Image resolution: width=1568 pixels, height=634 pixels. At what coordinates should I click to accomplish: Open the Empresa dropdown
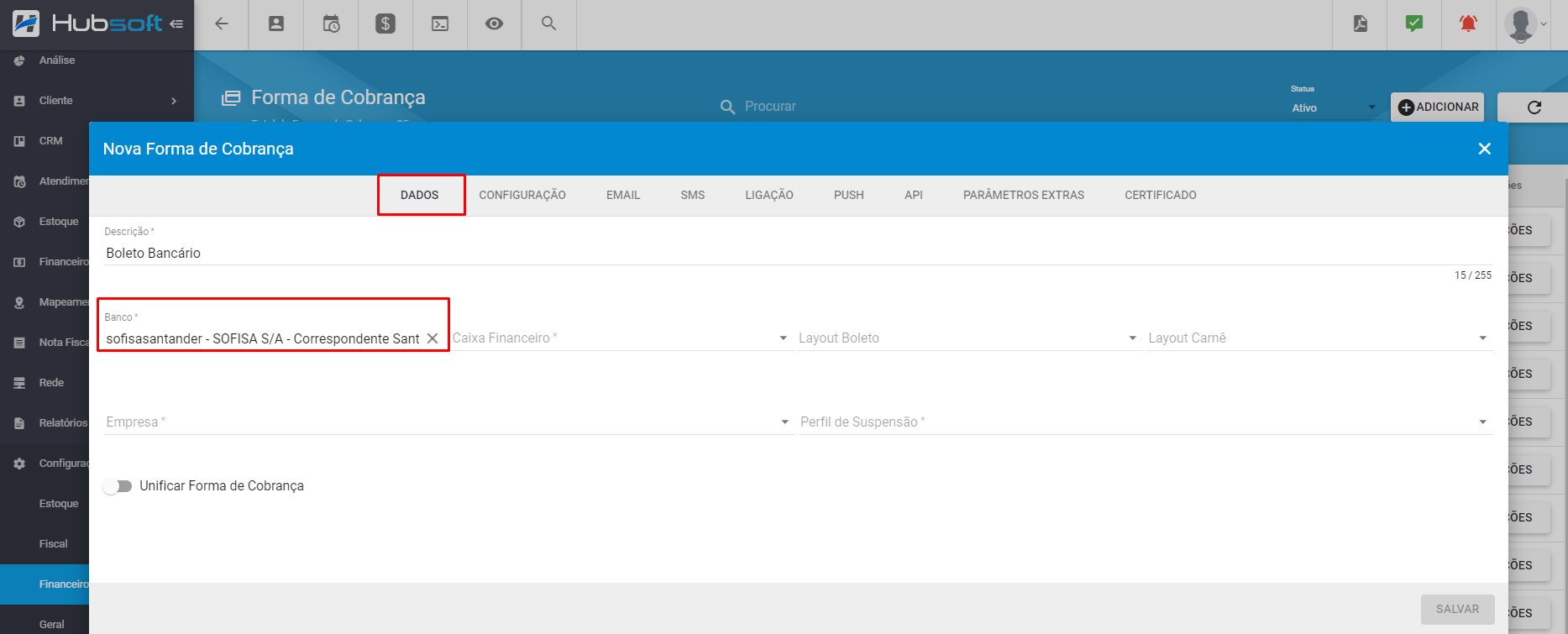448,422
